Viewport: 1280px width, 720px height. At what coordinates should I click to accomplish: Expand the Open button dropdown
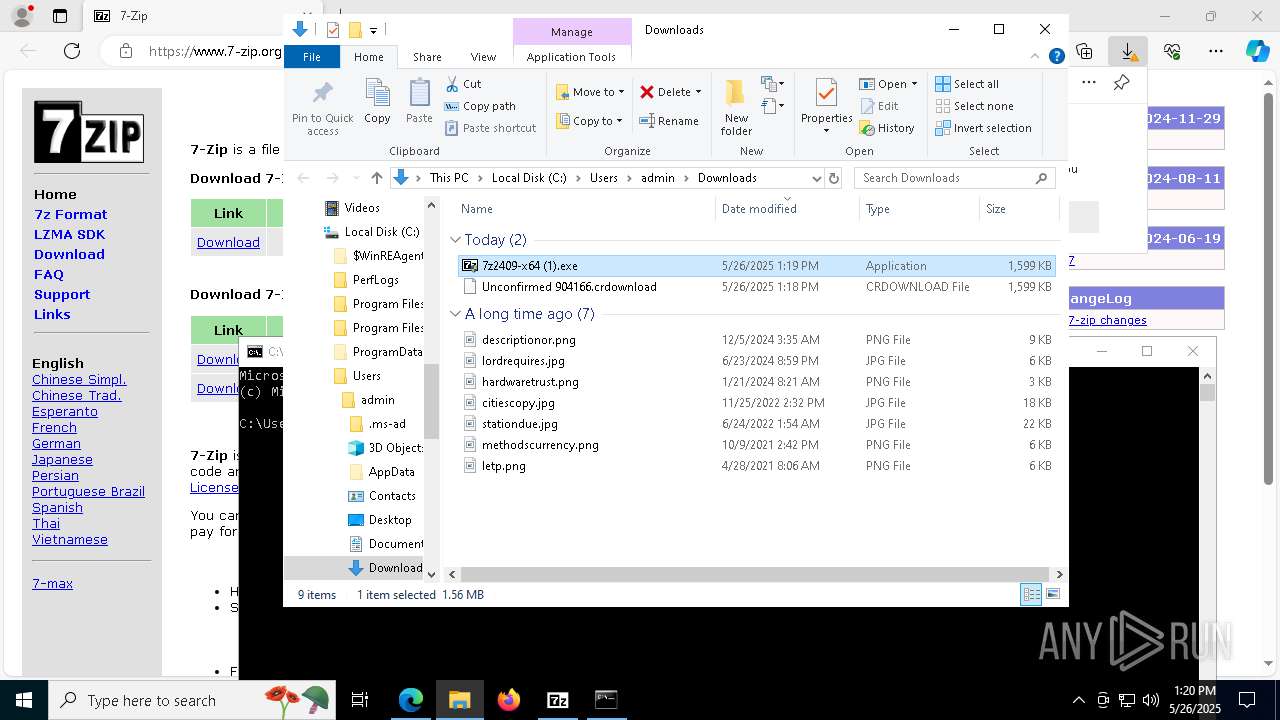click(914, 84)
